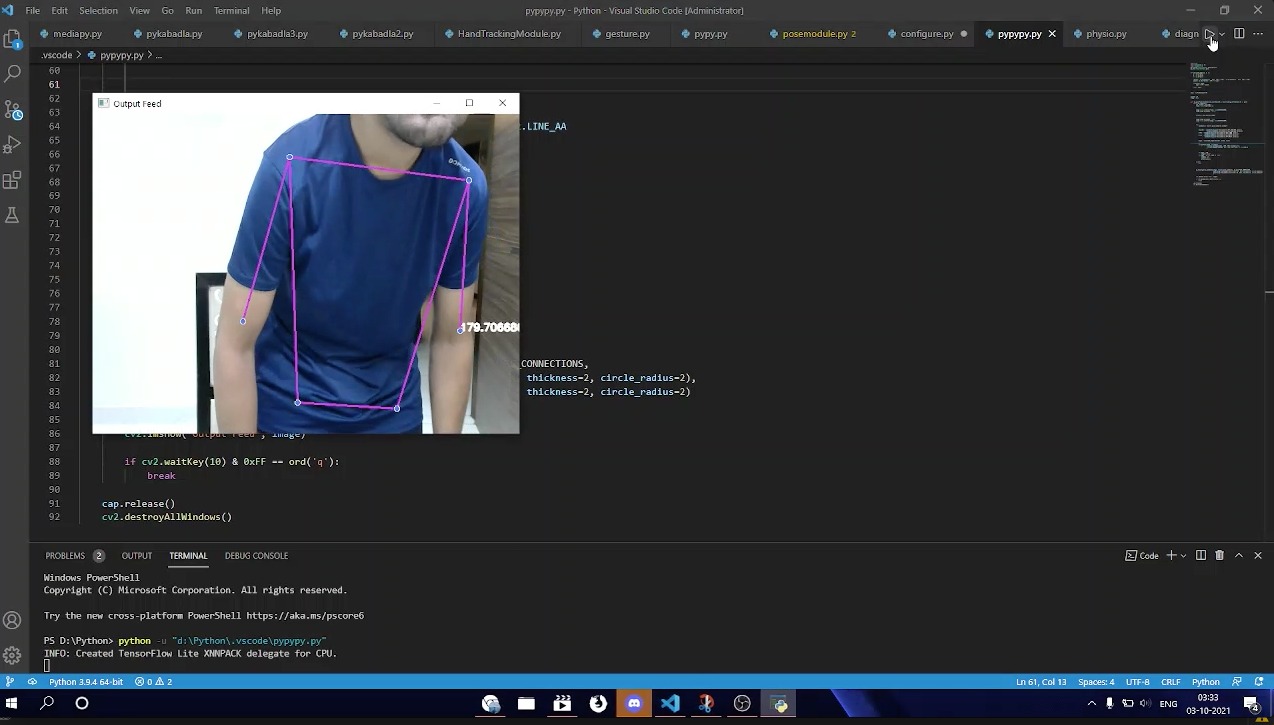1274x725 pixels.
Task: Open the Run and Debug view
Action: point(13,145)
